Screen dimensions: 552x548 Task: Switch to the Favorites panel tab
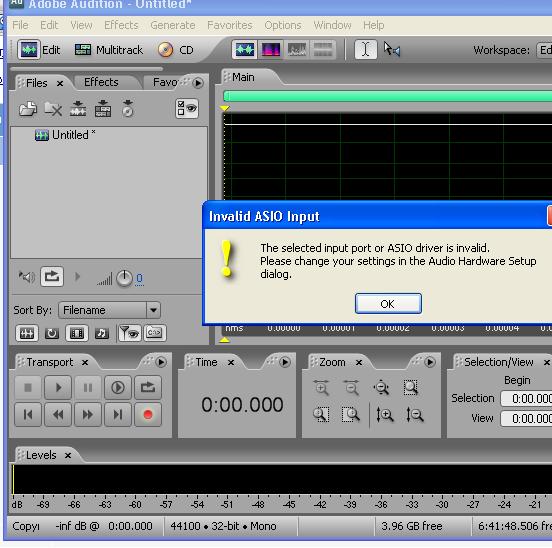[165, 82]
